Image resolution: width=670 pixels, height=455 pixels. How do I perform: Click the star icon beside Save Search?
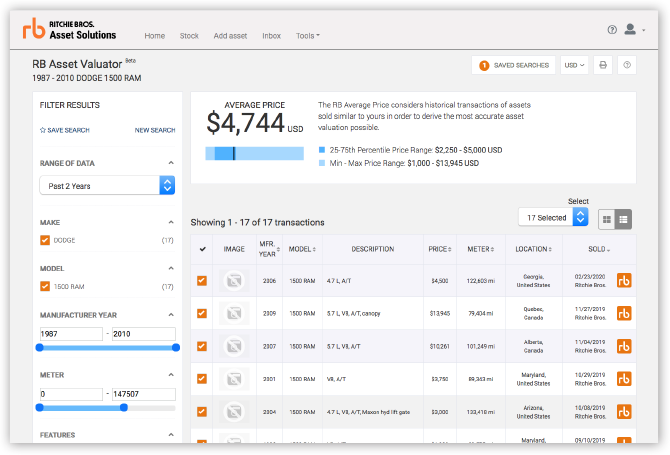[43, 130]
